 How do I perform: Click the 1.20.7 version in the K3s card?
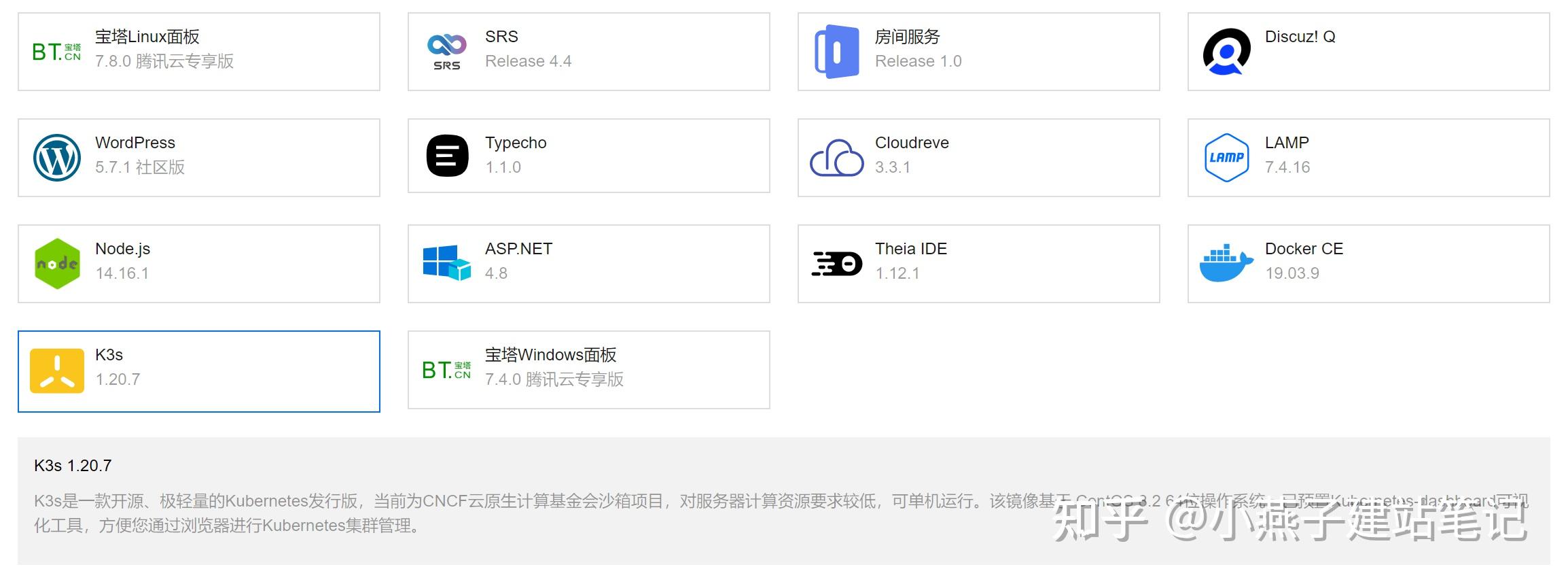118,379
